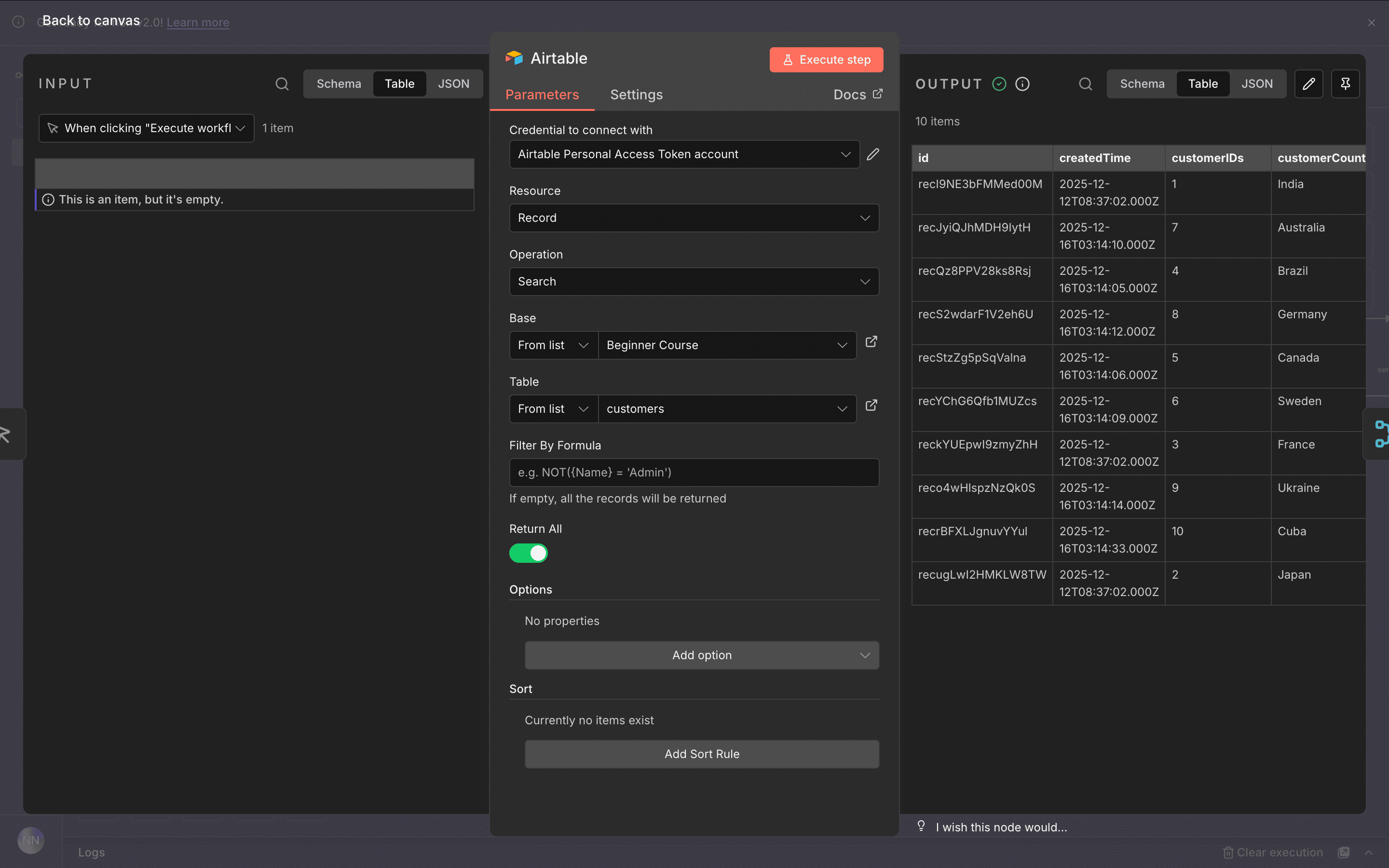Viewport: 1389px width, 868px height.
Task: Click the Airtable logo icon
Action: point(514,58)
